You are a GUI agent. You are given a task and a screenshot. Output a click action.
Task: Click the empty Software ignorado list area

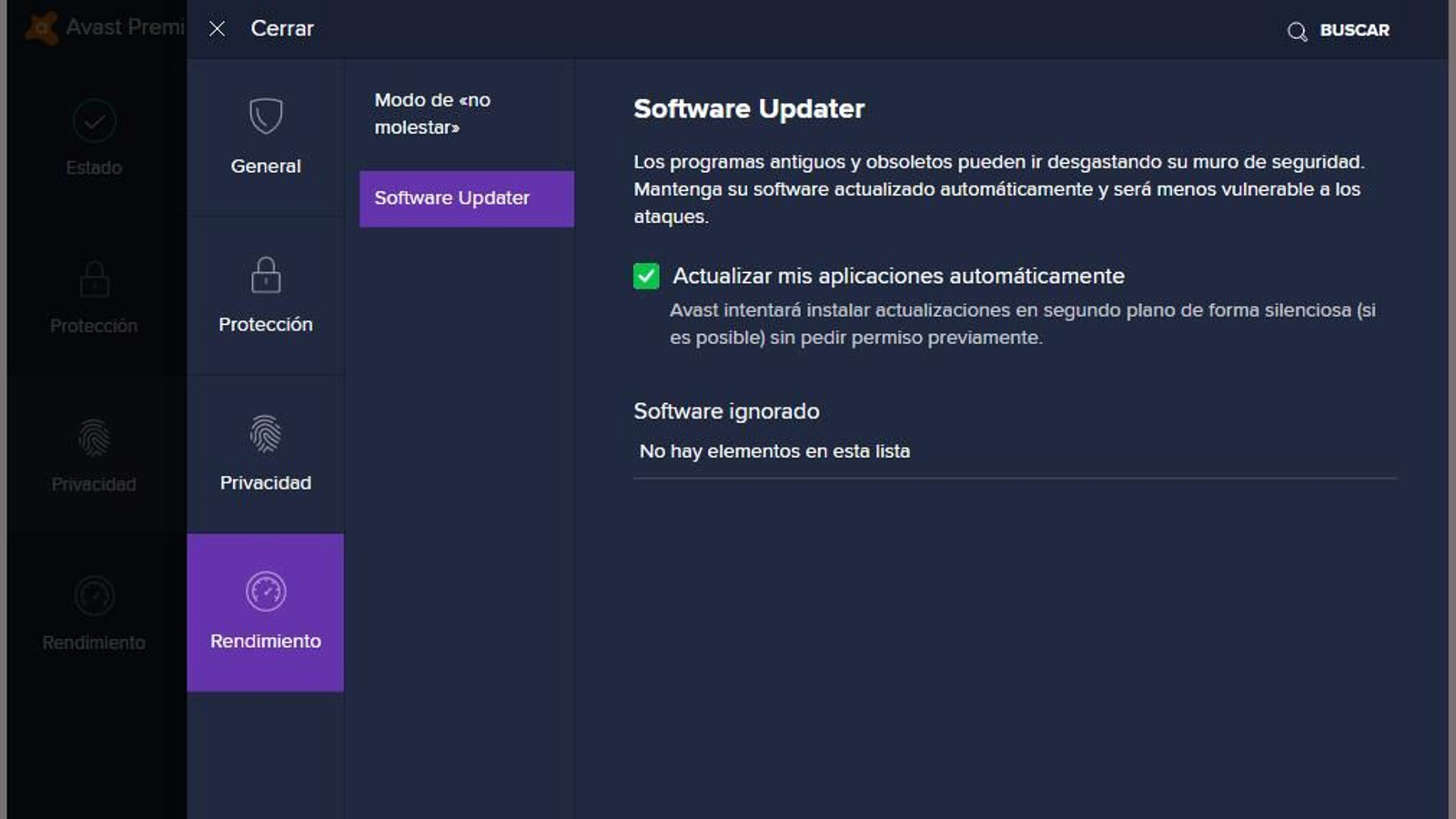tap(774, 450)
